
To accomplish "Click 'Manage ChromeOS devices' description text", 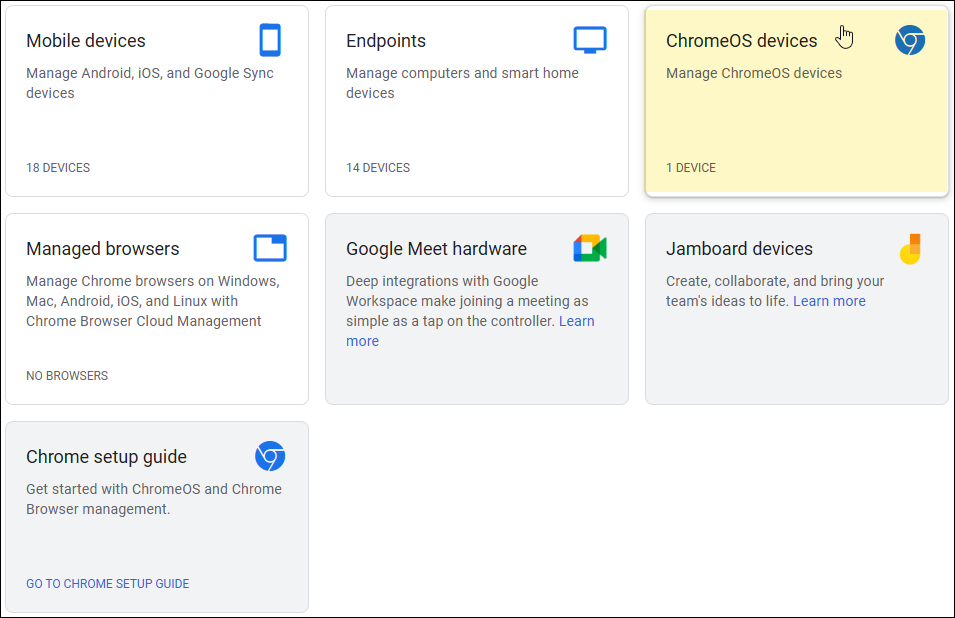I will (753, 73).
